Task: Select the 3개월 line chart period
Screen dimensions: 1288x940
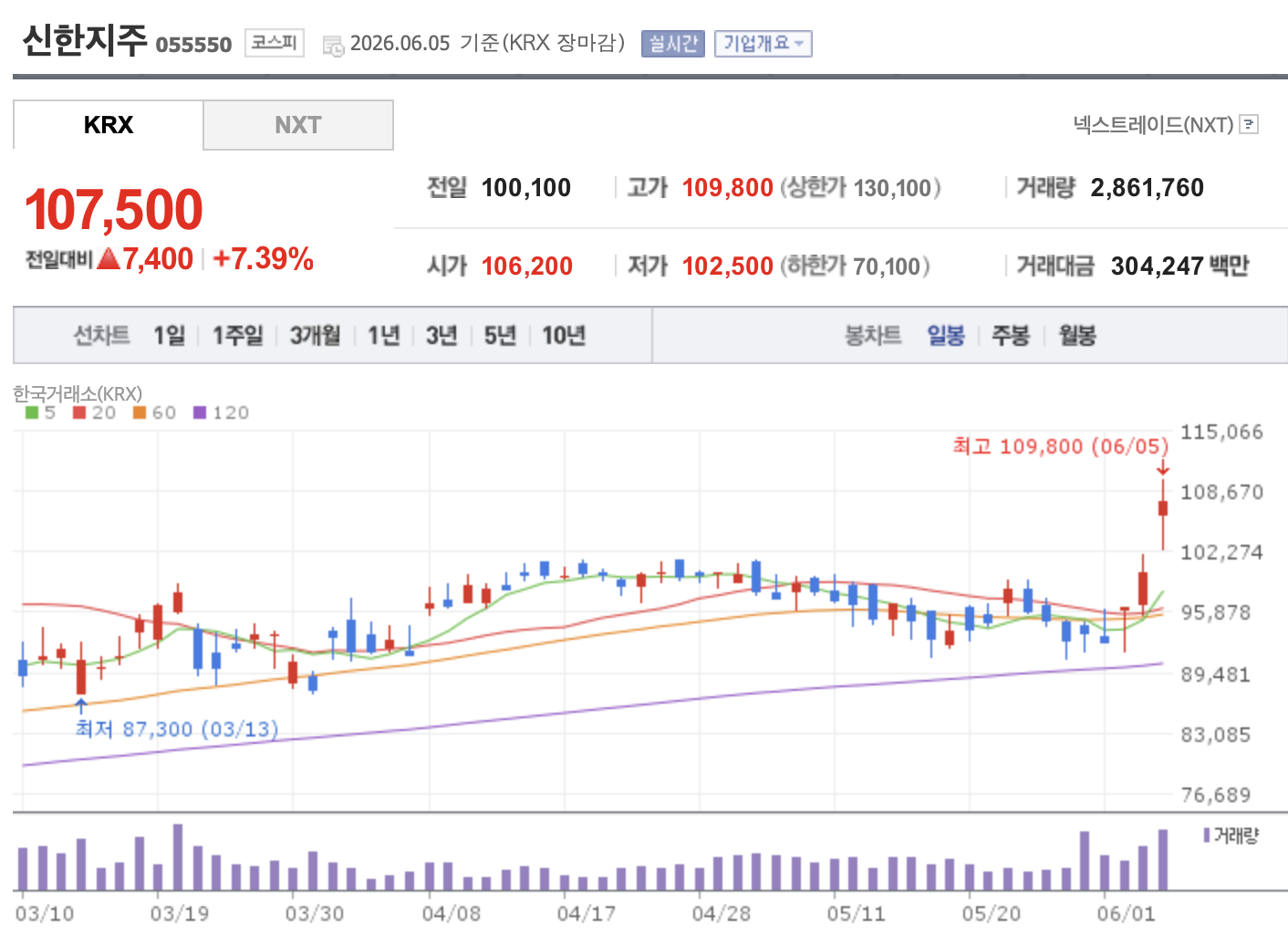Action: (x=315, y=336)
